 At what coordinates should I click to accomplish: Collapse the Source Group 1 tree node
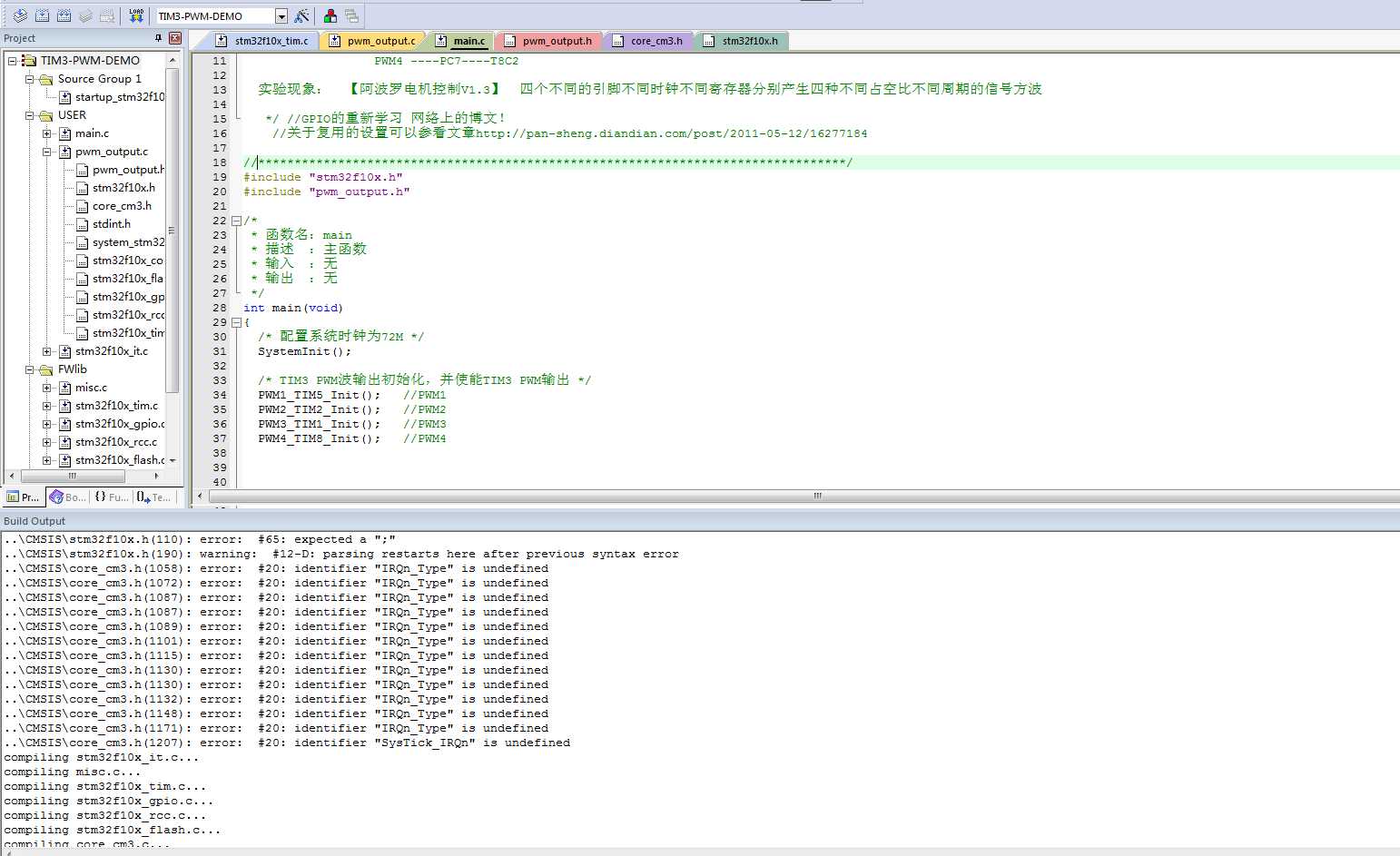[x=30, y=79]
